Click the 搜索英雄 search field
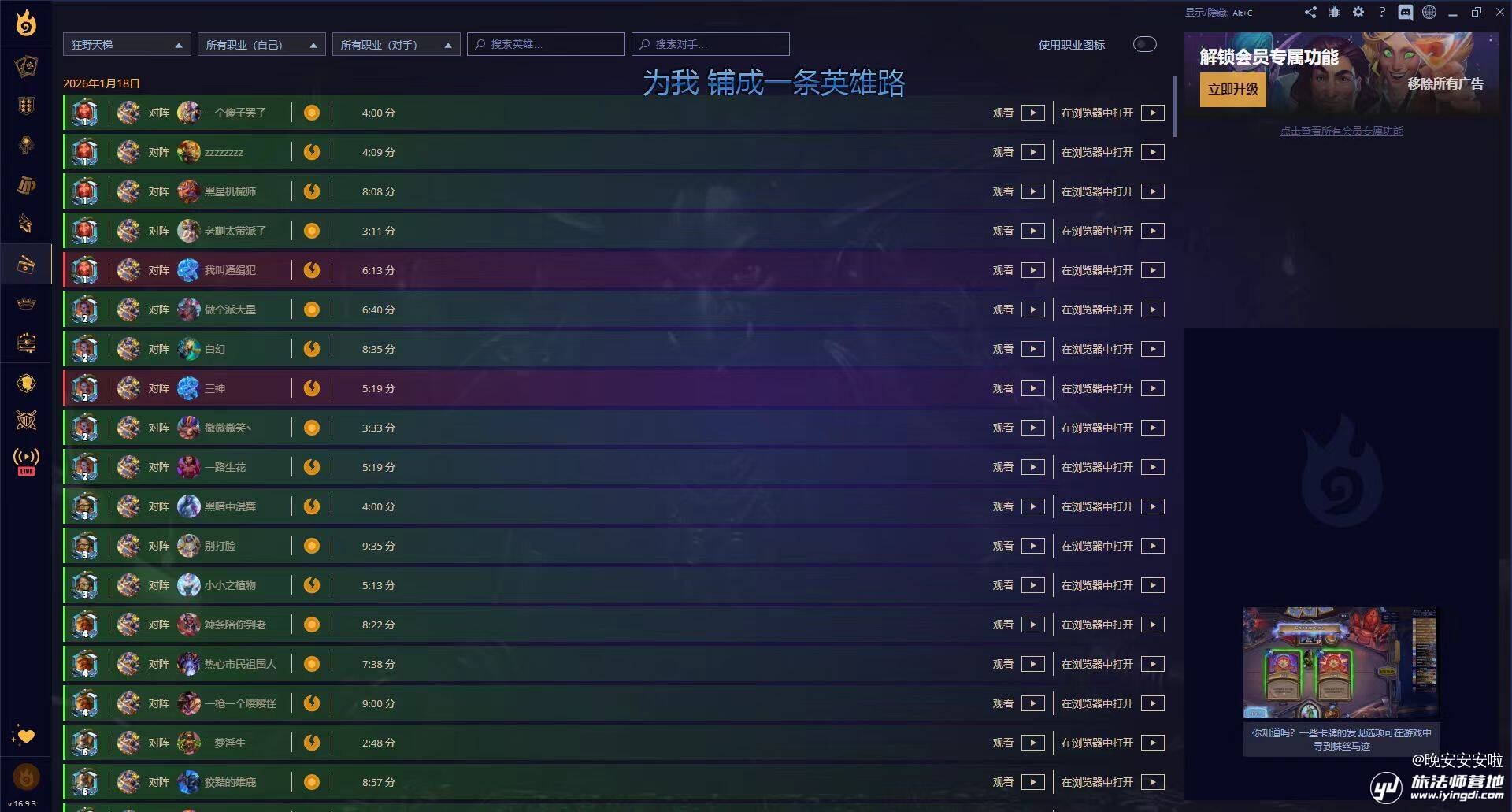 tap(546, 45)
